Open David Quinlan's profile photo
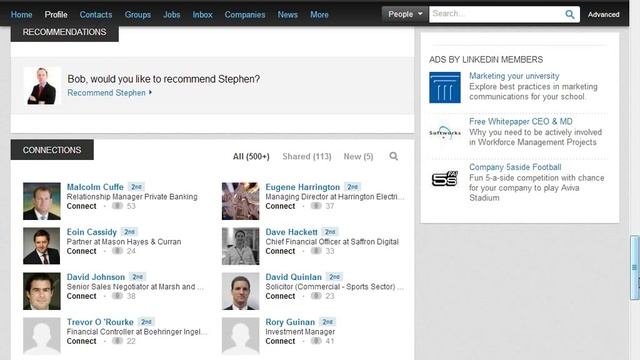This screenshot has height=360, width=640. coord(240,291)
